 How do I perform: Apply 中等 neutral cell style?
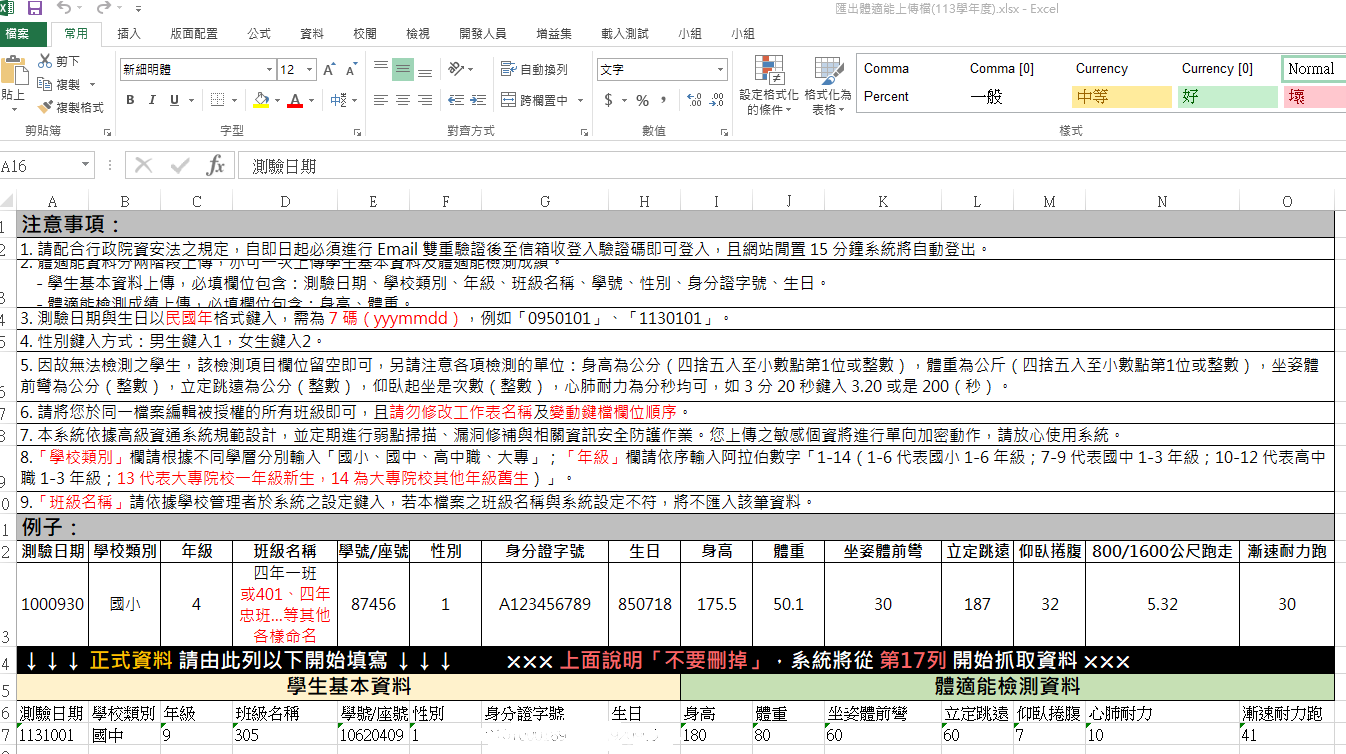click(1121, 97)
